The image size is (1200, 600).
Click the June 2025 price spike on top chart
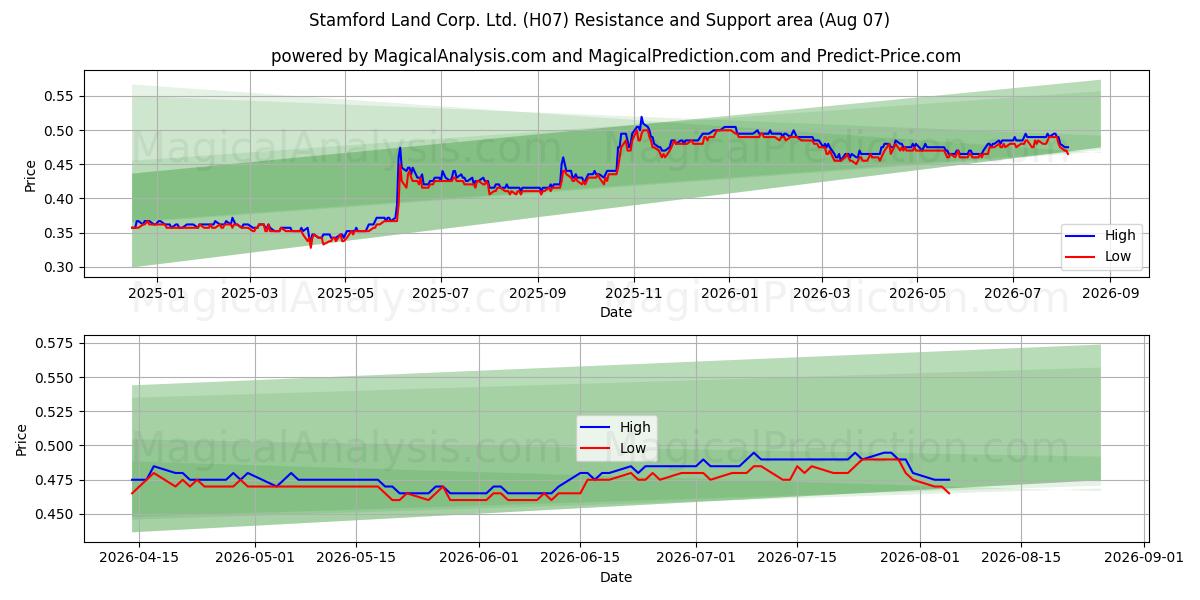click(400, 149)
